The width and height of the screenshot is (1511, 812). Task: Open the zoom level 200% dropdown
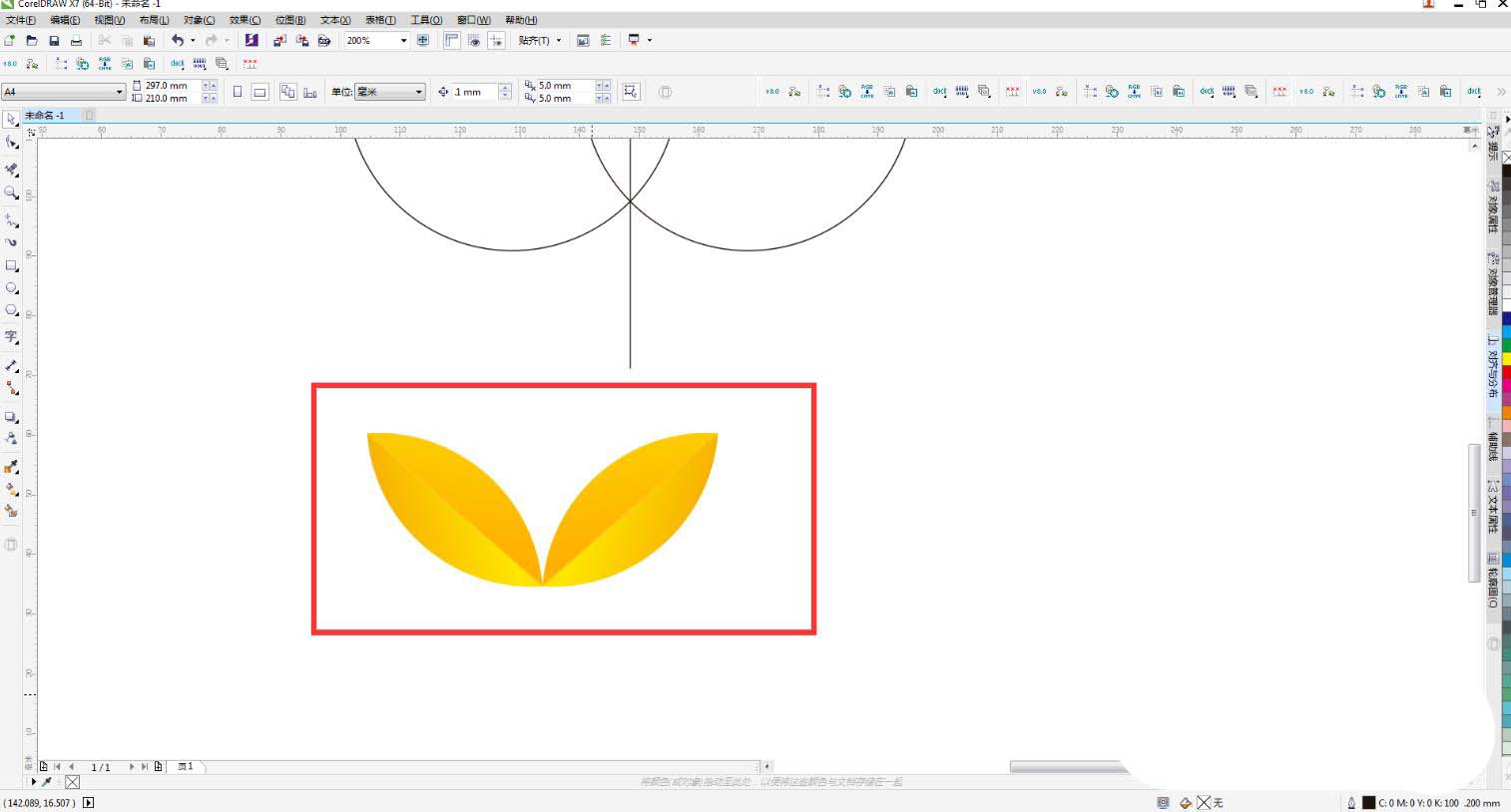click(403, 41)
